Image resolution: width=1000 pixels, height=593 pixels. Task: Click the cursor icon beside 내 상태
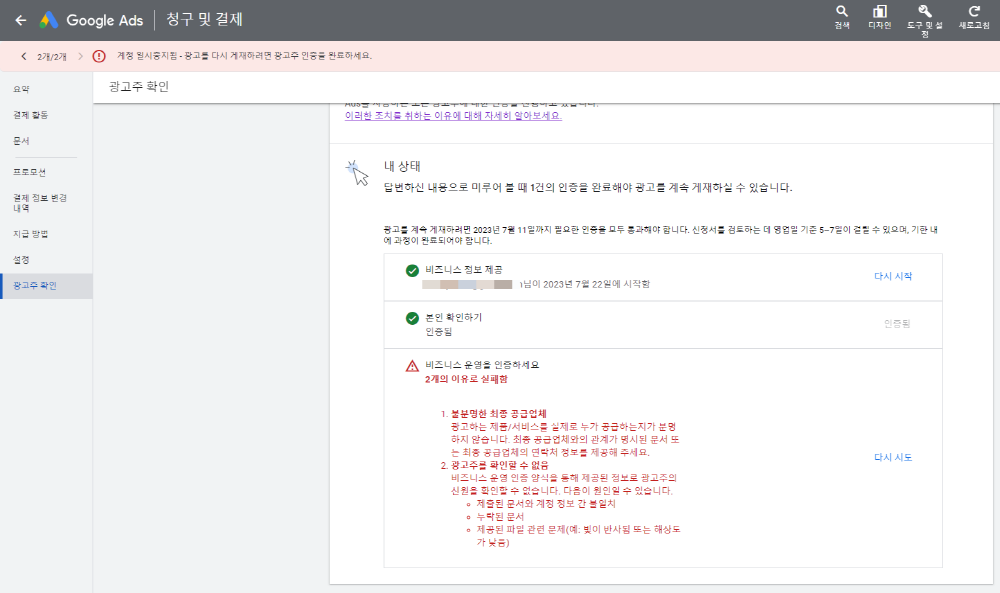point(358,173)
